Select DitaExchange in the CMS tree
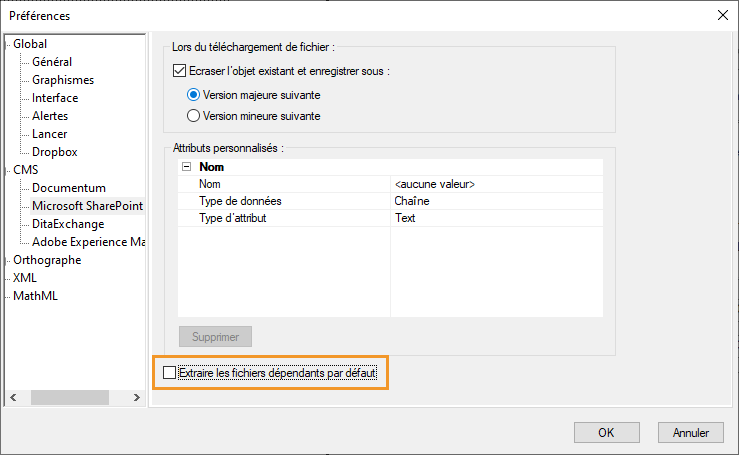Screen dimensions: 739x455 tap(68, 224)
